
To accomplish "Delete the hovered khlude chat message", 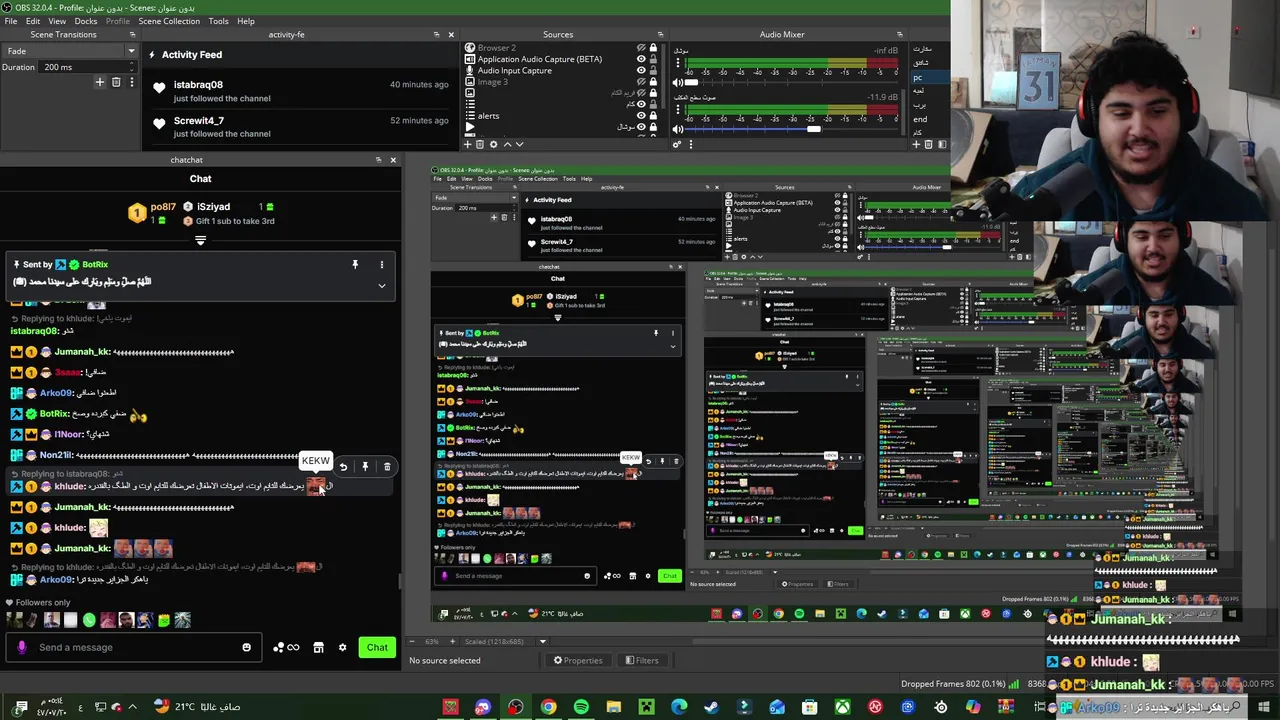I will (x=387, y=467).
